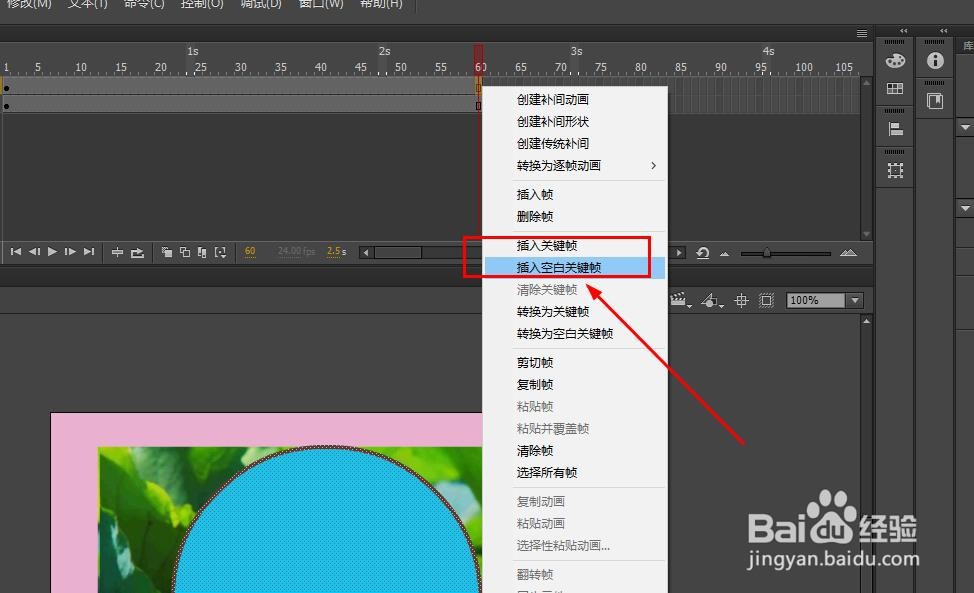Go to first frame in timeline controls
Image resolution: width=974 pixels, height=593 pixels.
16,251
